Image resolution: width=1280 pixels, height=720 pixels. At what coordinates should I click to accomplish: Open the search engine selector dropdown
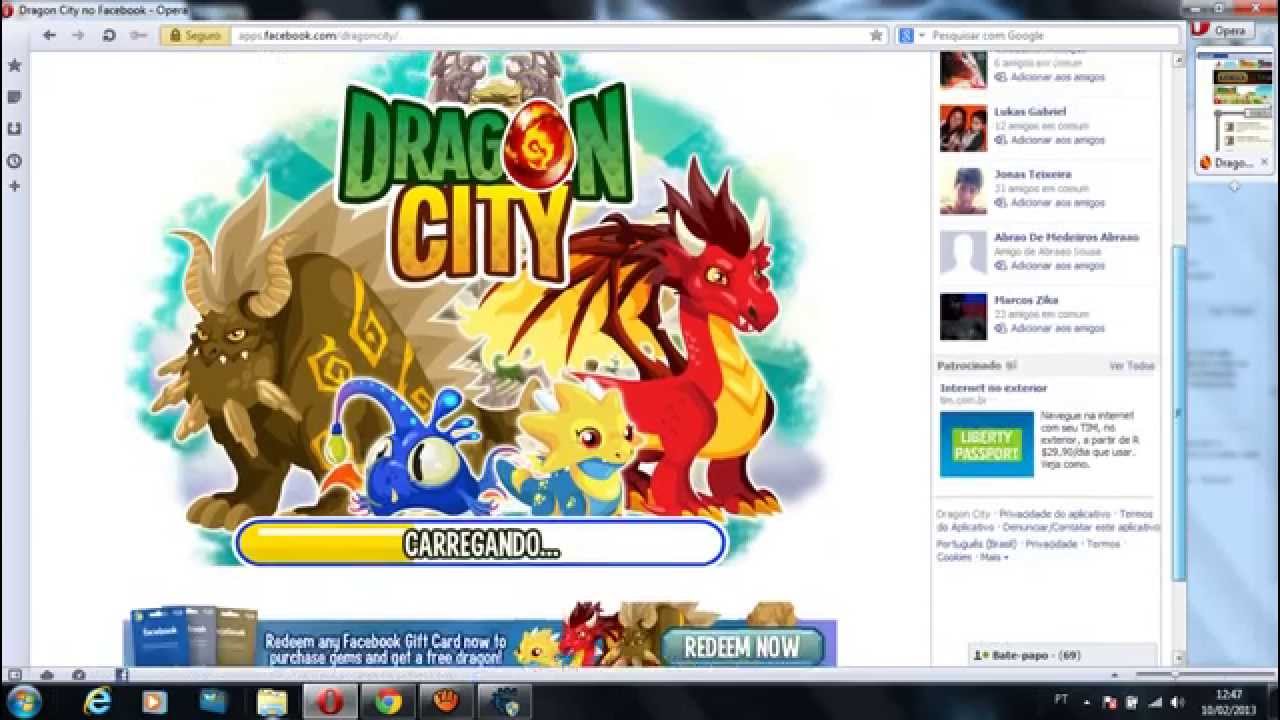point(911,35)
